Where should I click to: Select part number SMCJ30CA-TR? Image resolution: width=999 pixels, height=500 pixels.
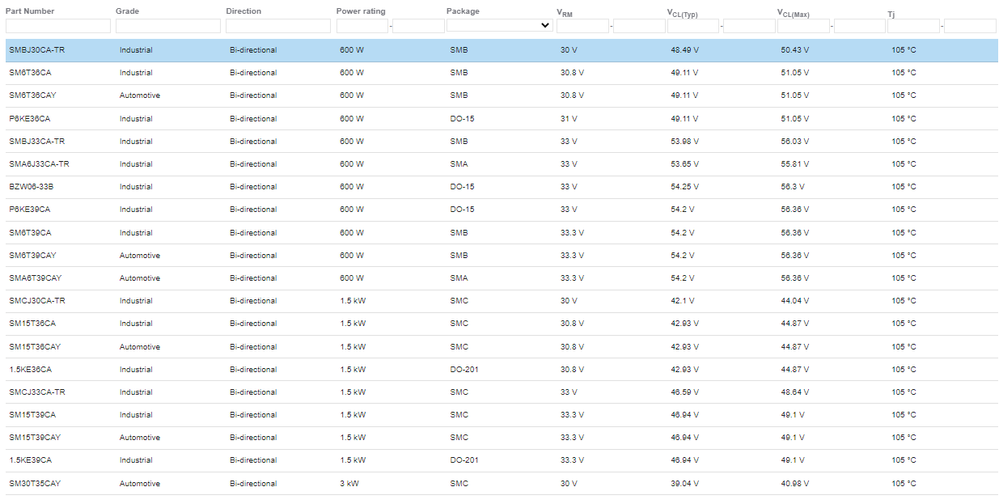pos(37,301)
